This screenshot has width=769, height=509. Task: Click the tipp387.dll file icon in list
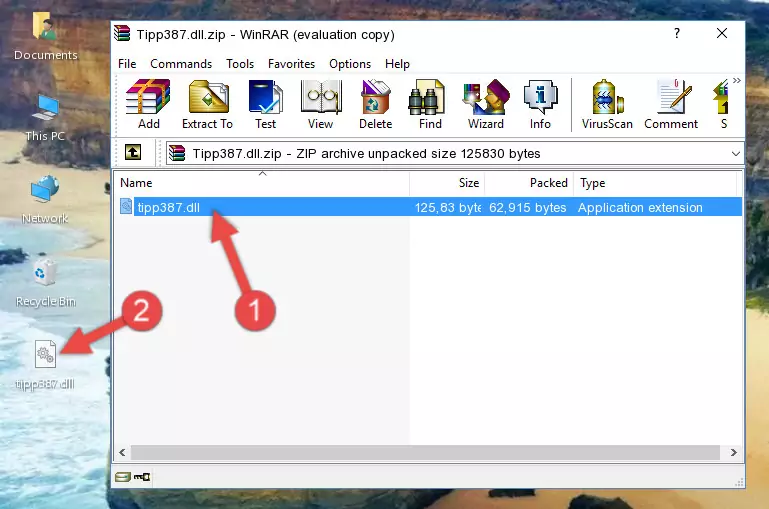[x=126, y=207]
